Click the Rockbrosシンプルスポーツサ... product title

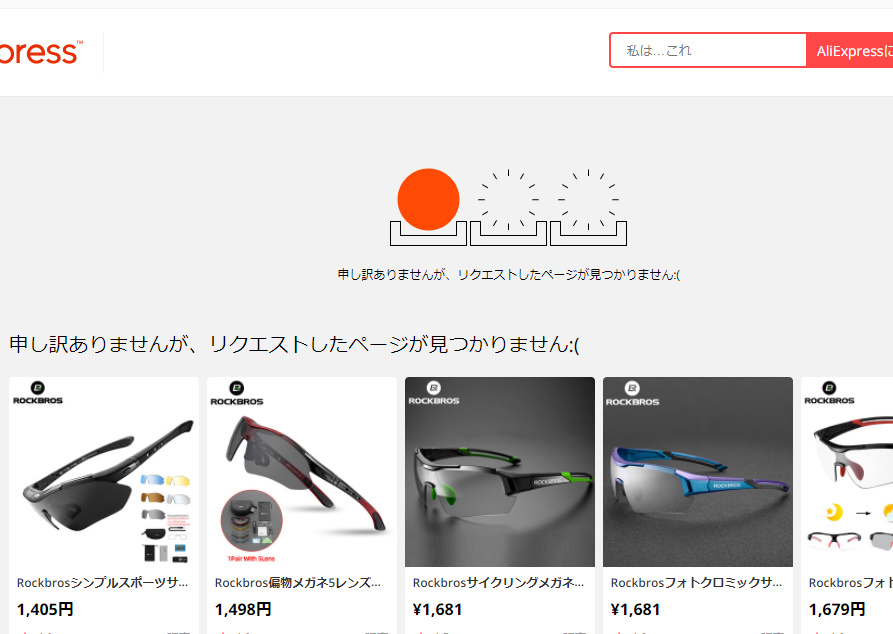(103, 583)
